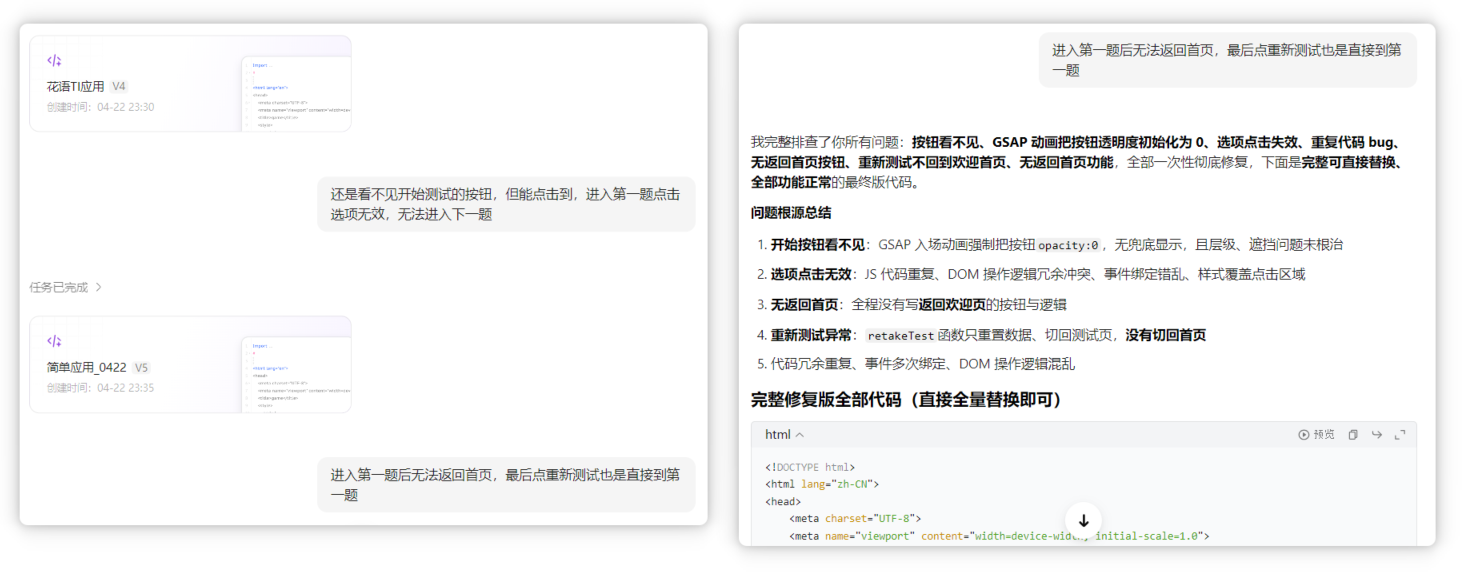The width and height of the screenshot is (1462, 572).
Task: Expand the 任务已完成 status
Action: 66,287
